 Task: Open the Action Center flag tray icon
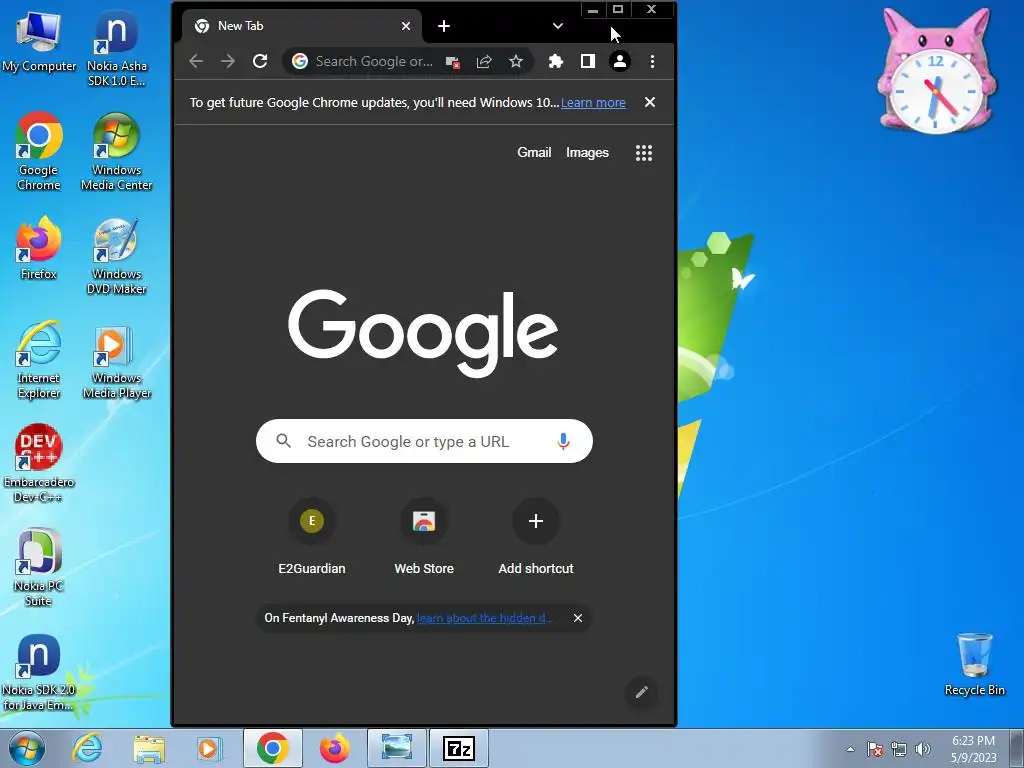(x=875, y=749)
